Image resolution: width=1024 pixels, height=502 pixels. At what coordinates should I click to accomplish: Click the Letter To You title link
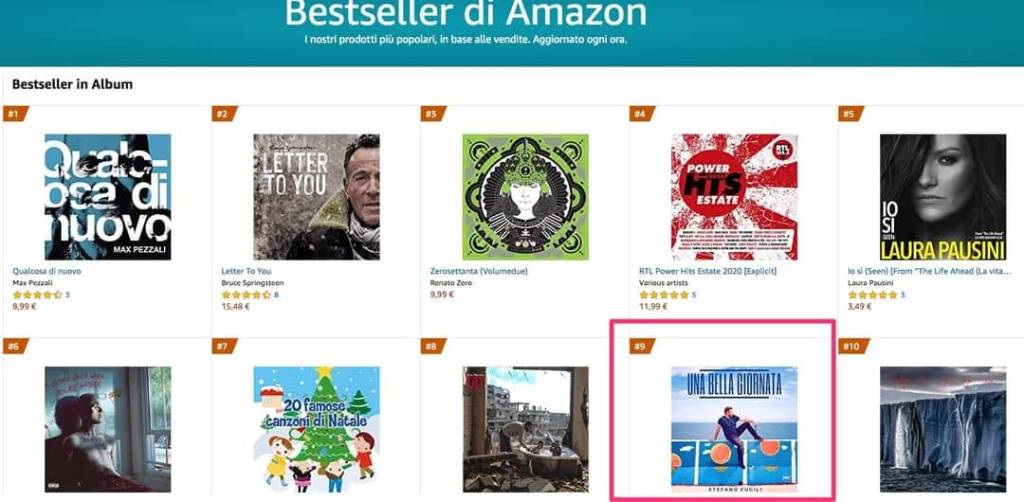point(246,271)
